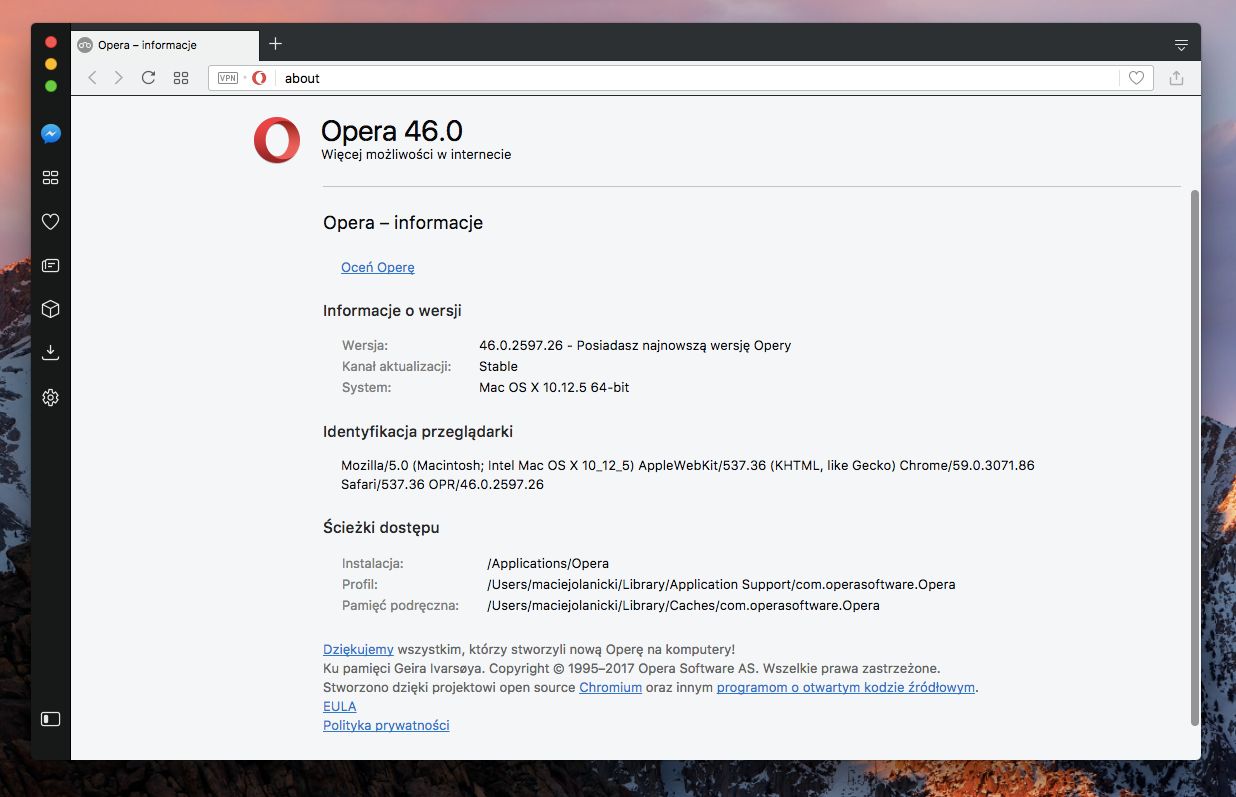Screen dimensions: 1236x797
Task: Open Messenger in the sidebar
Action: coord(51,134)
